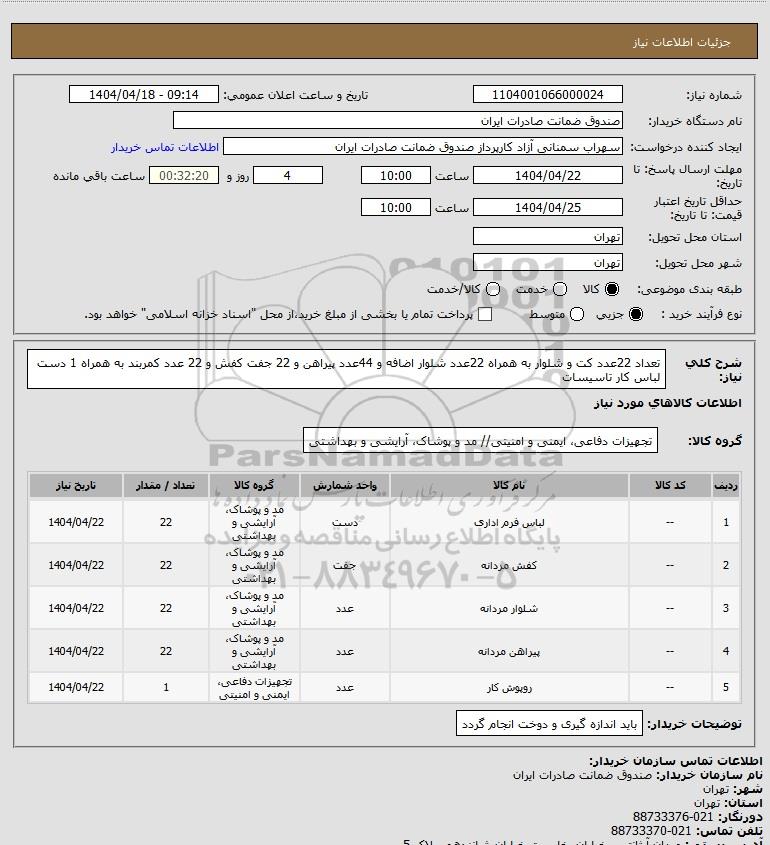The width and height of the screenshot is (770, 845).
Task: Click the تاریخ نیاز column header
Action: coord(75,486)
